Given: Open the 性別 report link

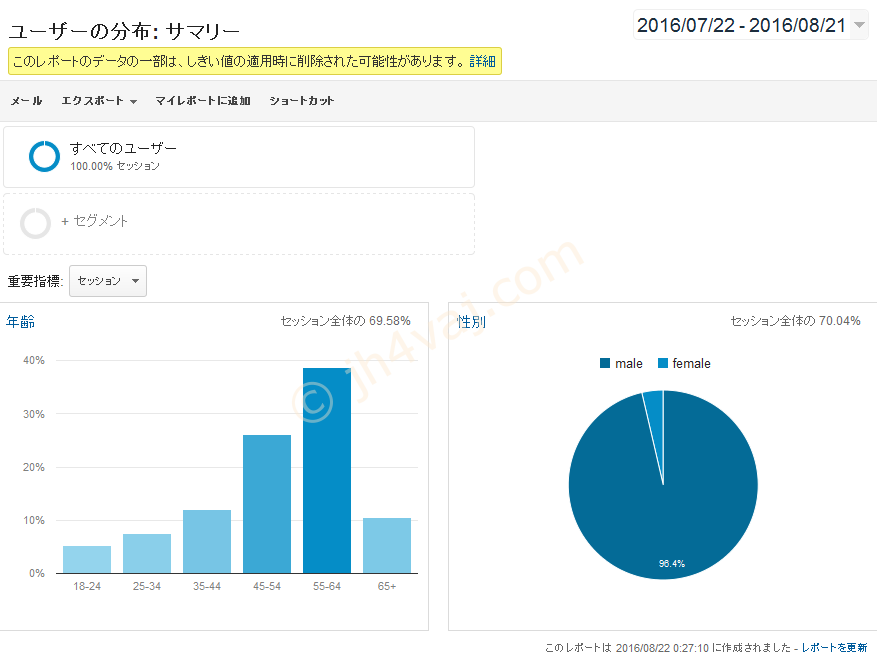Looking at the screenshot, I should pyautogui.click(x=471, y=322).
